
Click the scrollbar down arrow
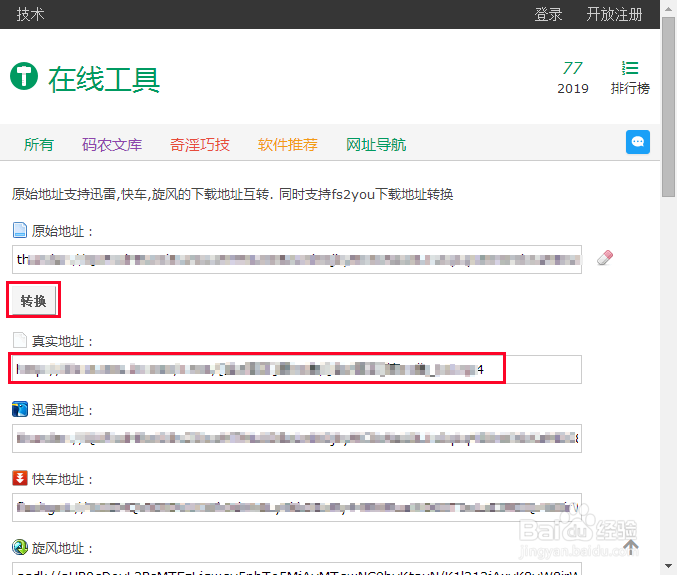coord(668,566)
